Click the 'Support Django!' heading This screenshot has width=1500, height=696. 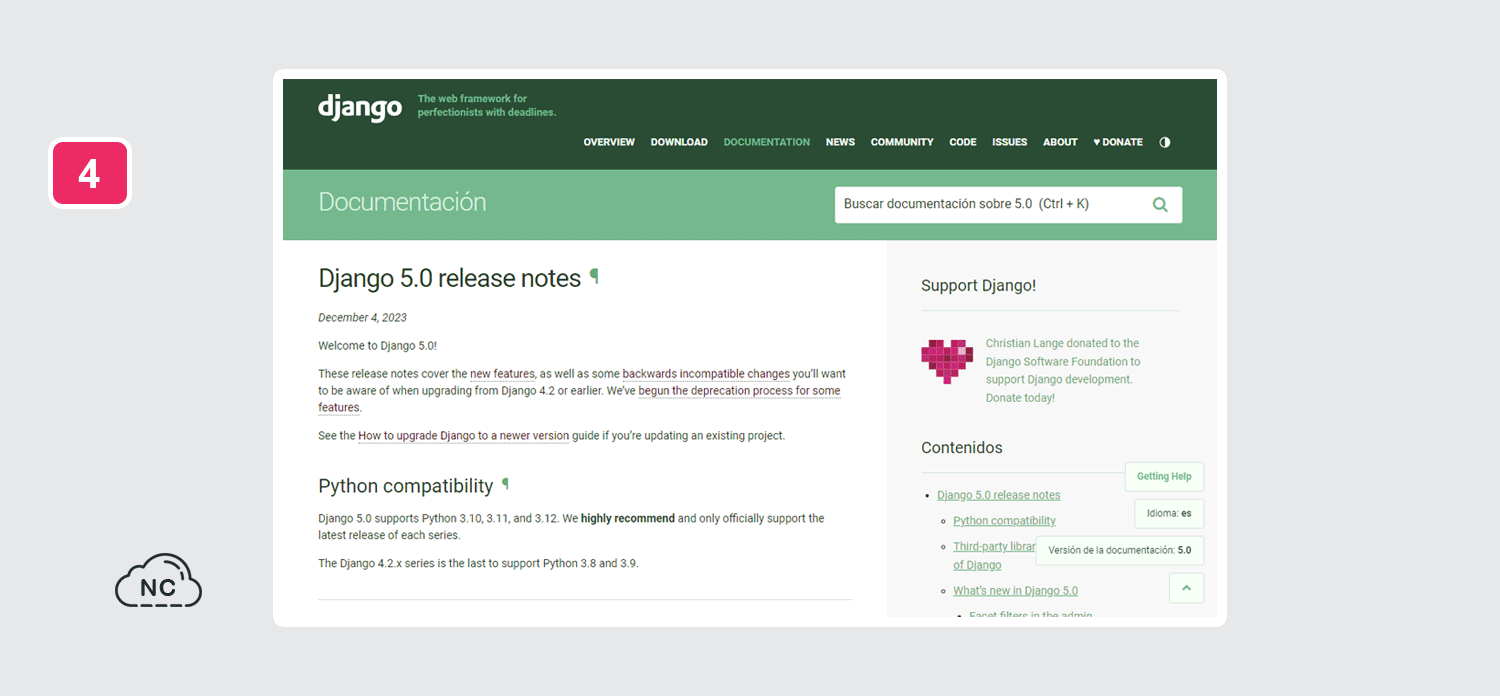[x=978, y=286]
